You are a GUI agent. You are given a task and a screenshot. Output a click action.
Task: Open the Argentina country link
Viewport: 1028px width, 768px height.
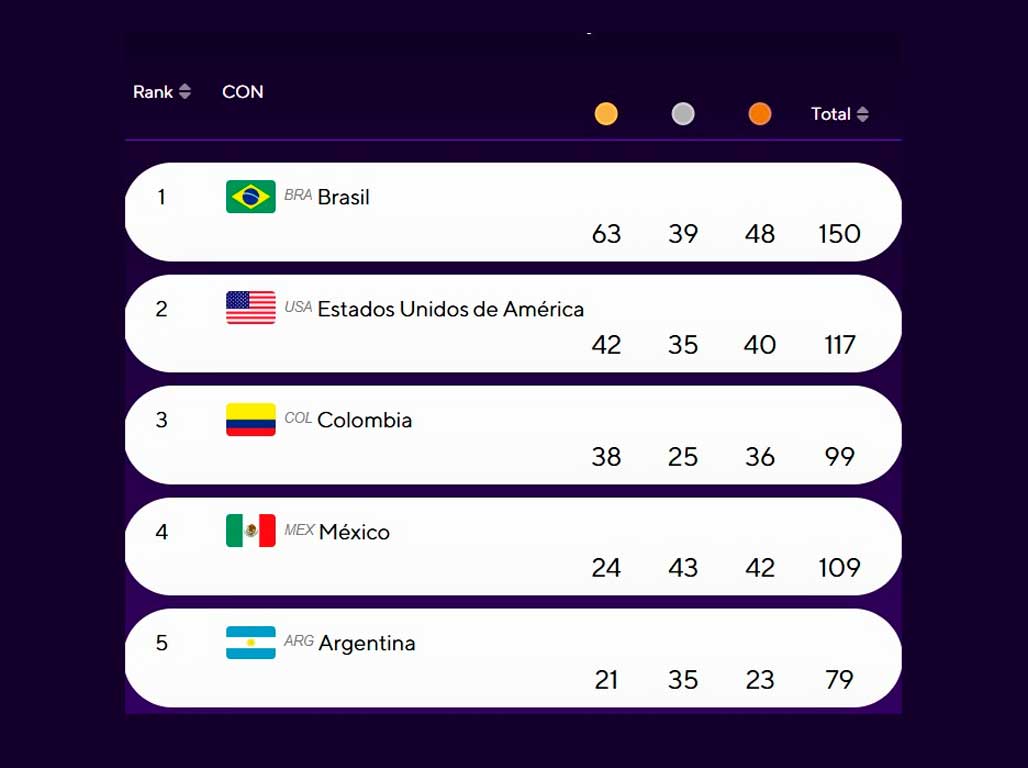tap(366, 643)
